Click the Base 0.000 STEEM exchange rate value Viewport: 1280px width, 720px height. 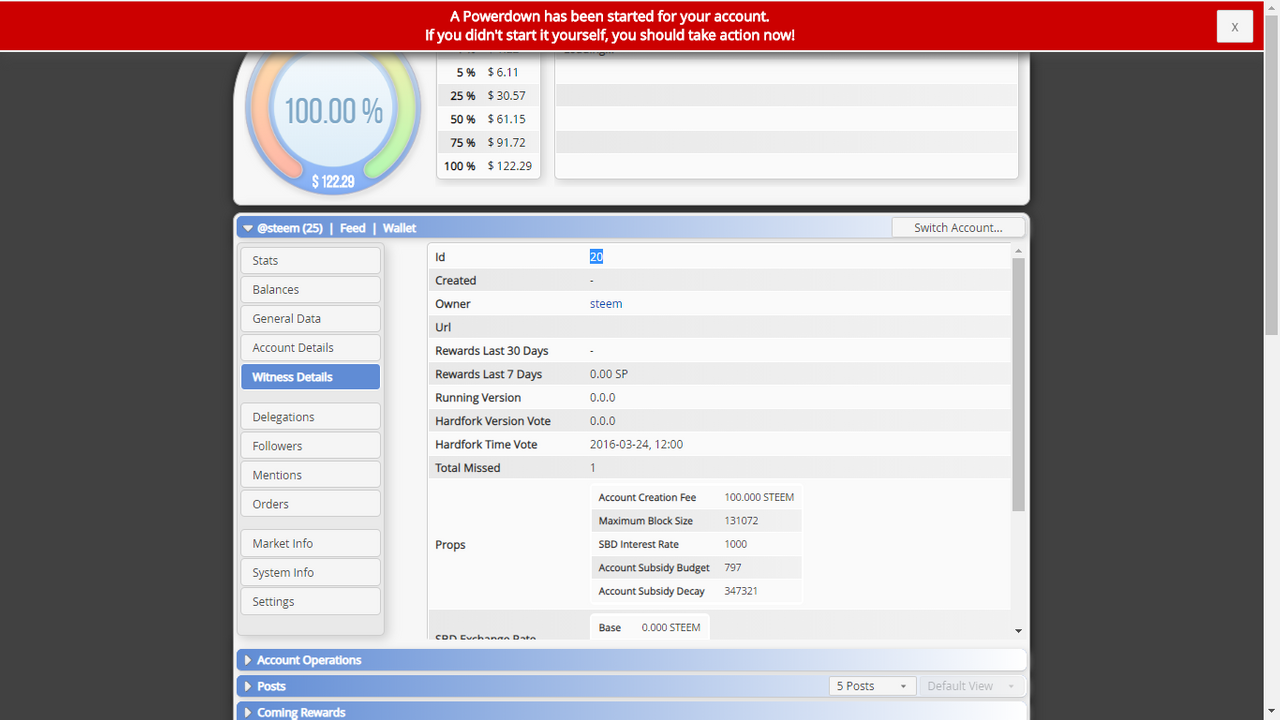[671, 627]
